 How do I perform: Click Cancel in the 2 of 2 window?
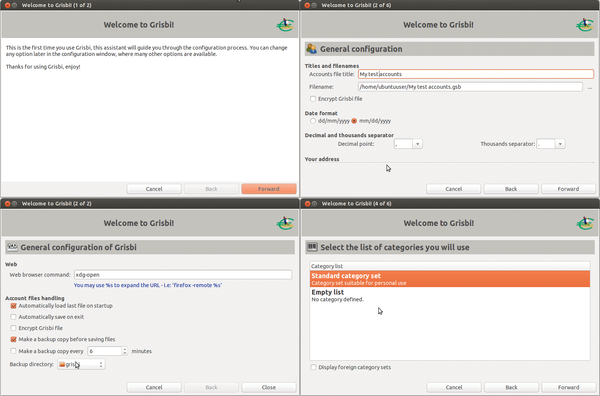[x=154, y=387]
